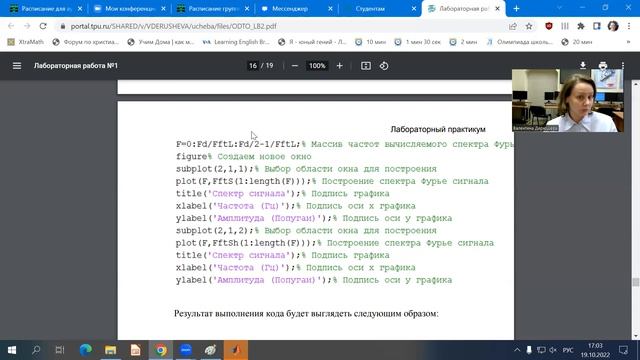
Task: Open Learning English bookmark
Action: (x=236, y=42)
